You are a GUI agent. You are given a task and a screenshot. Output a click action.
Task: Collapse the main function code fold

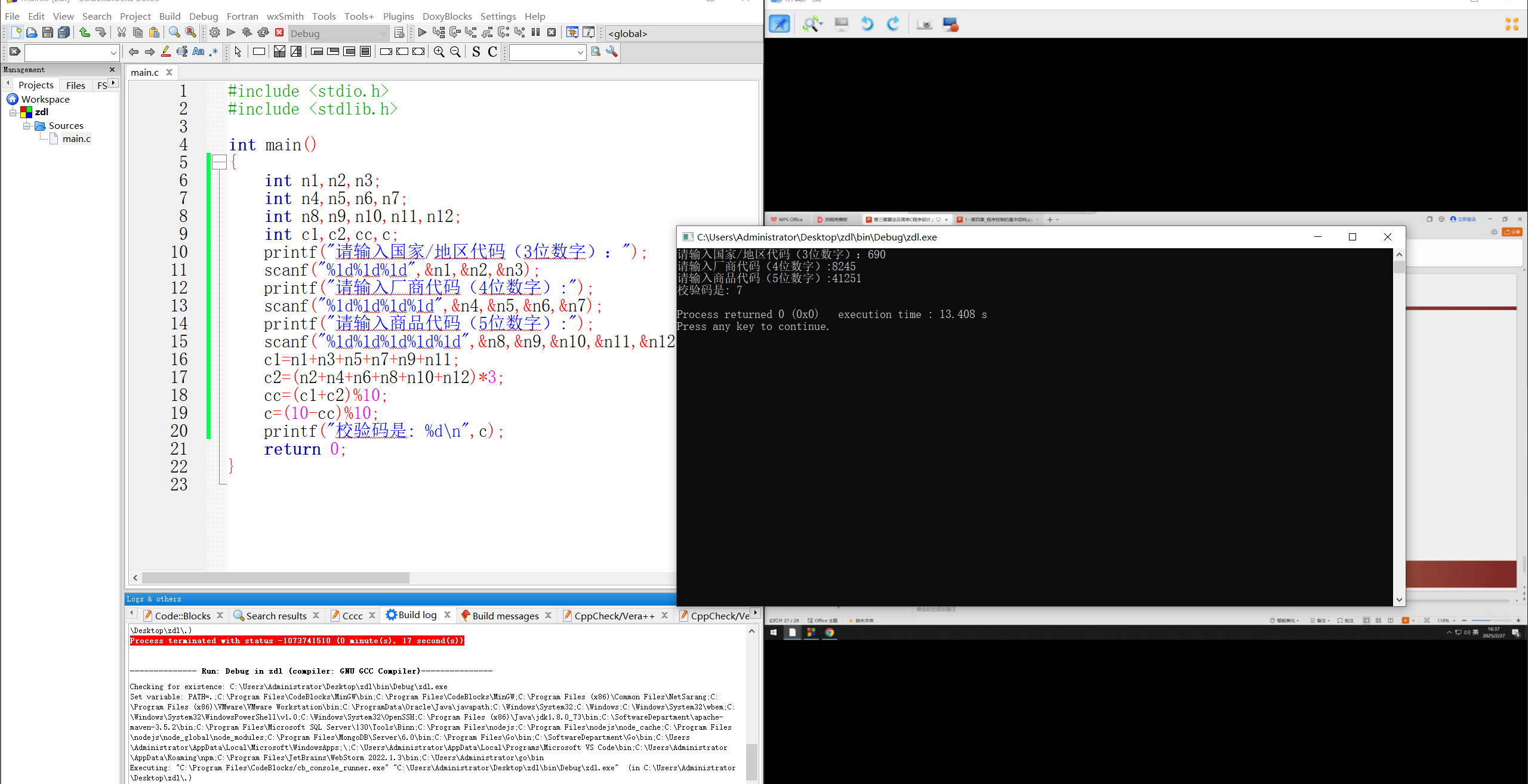(220, 162)
